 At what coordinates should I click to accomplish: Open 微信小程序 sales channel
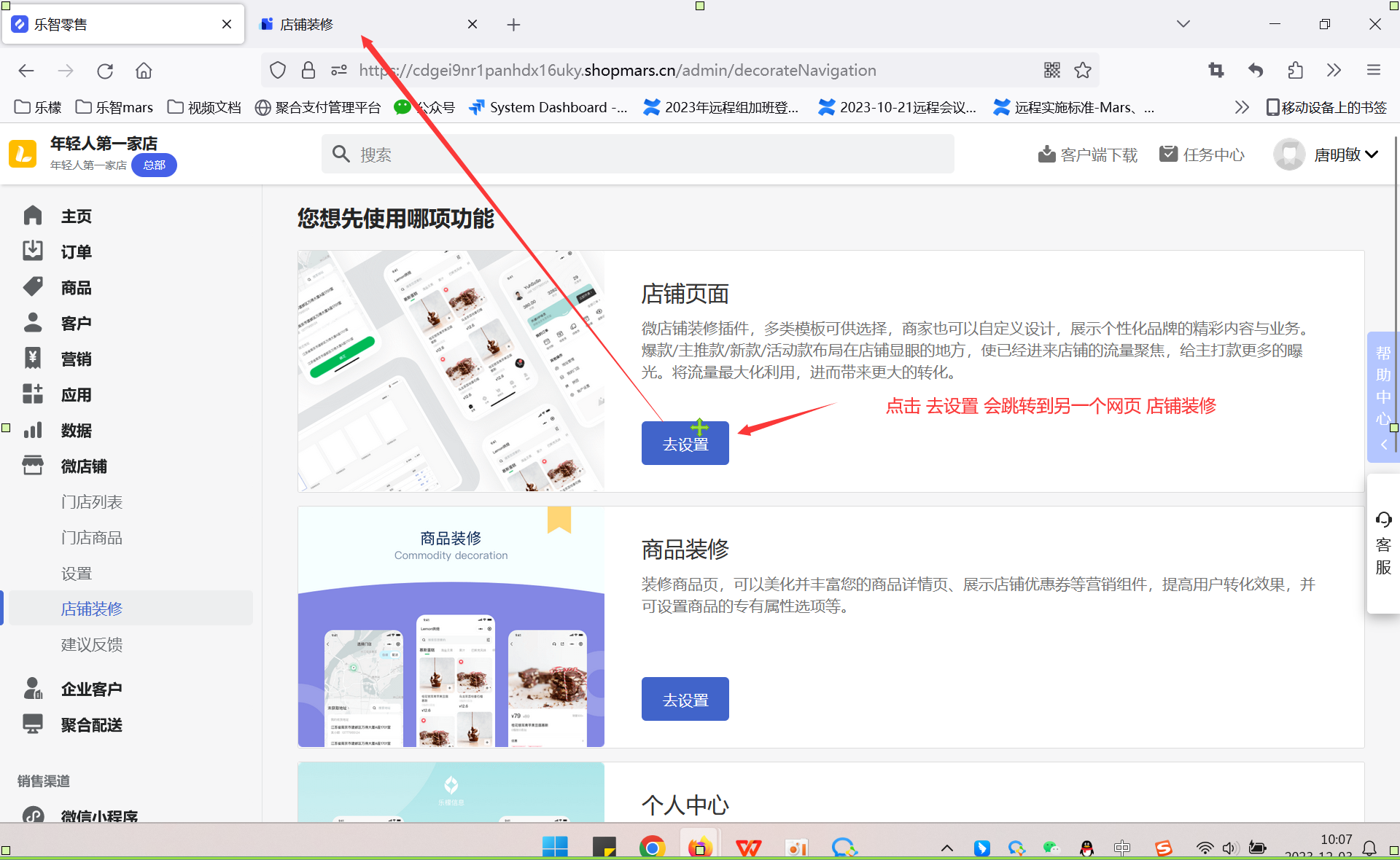click(x=99, y=816)
